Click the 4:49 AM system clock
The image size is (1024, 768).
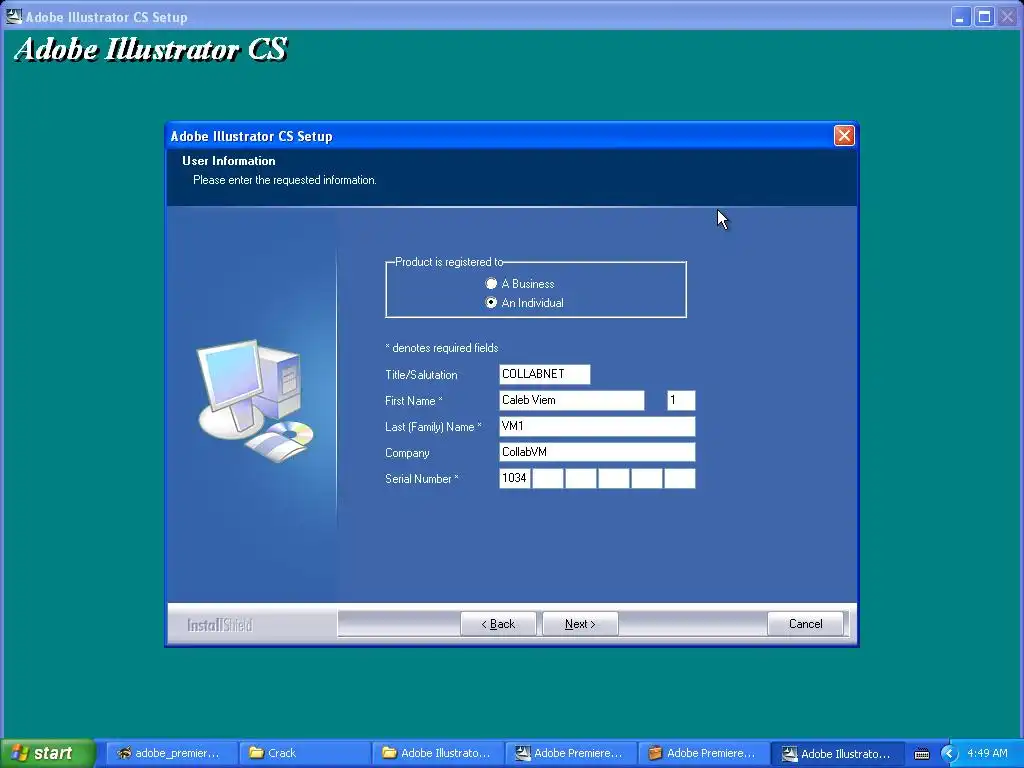[987, 753]
